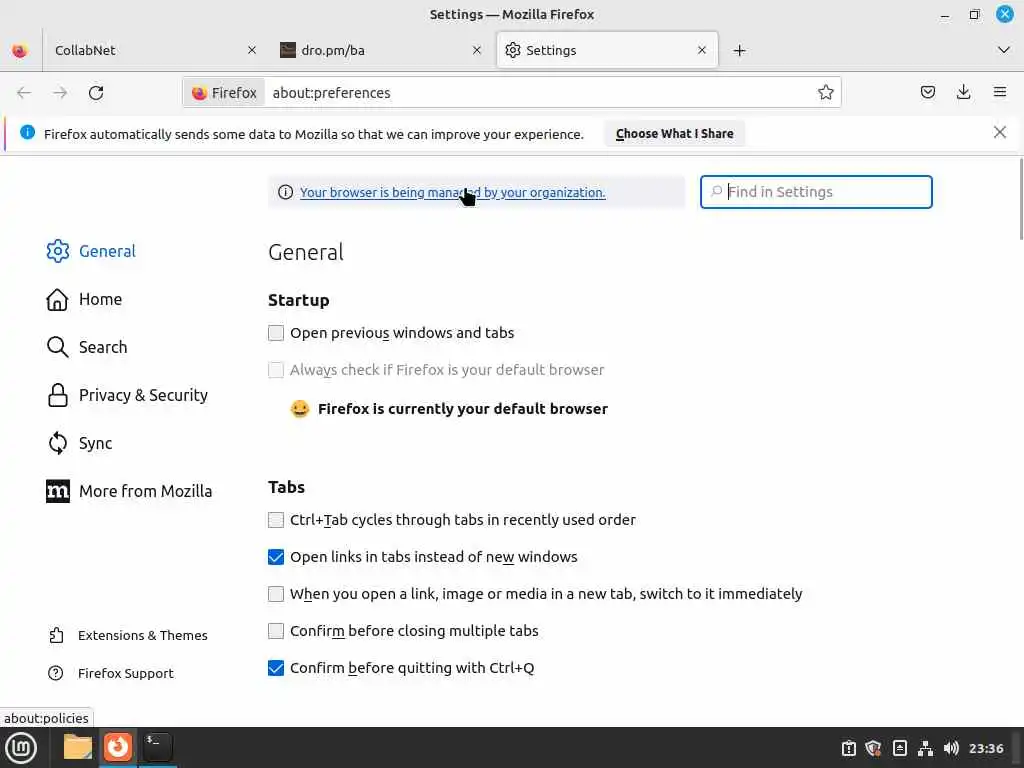
Task: Enable Open previous windows and tabs
Action: [x=276, y=333]
